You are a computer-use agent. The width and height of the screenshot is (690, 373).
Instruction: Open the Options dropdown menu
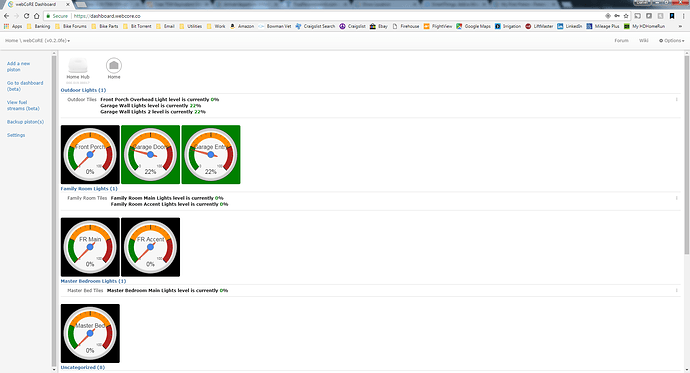point(672,40)
